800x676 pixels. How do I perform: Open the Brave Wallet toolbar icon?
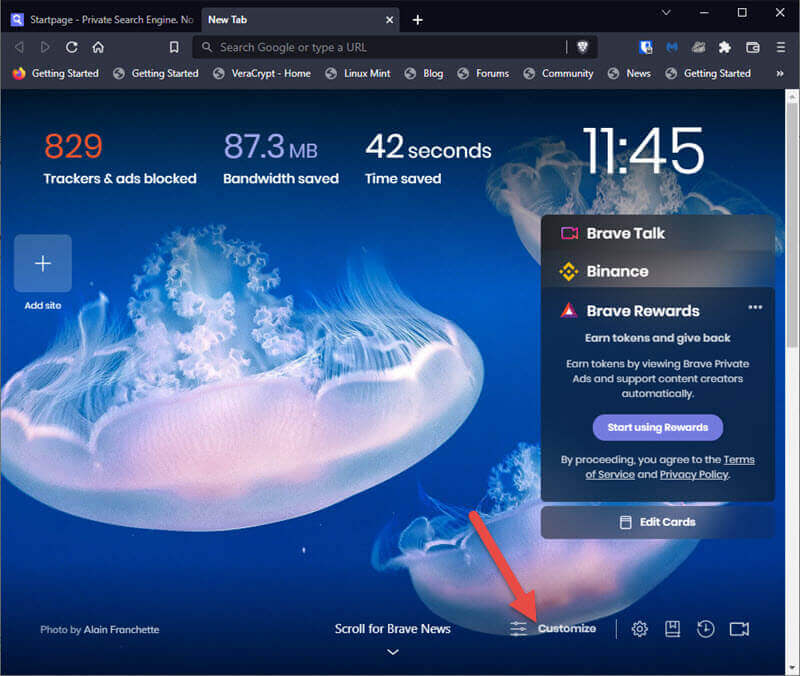pos(753,47)
